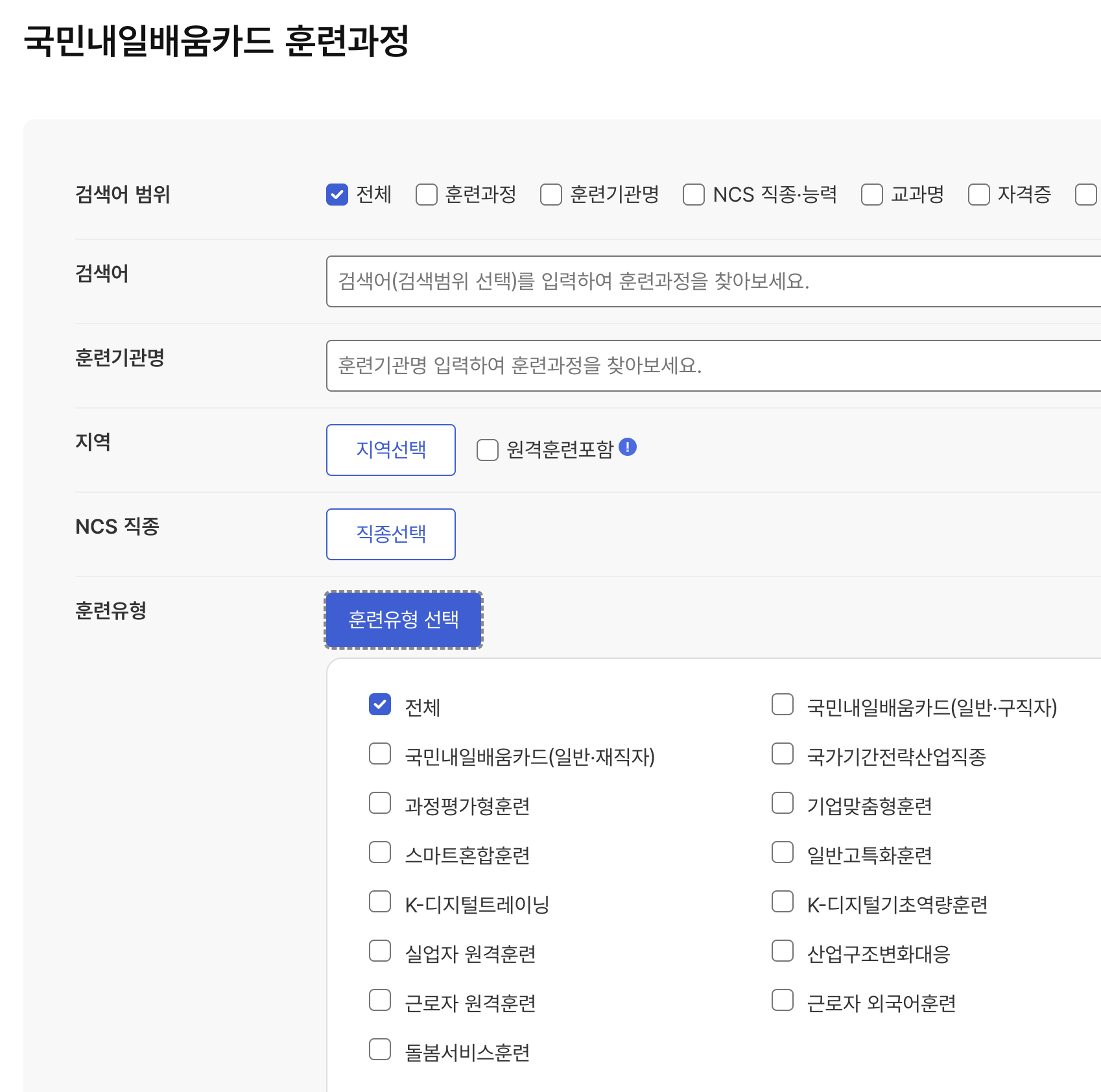The width and height of the screenshot is (1101, 1092).
Task: Check the 훈련과정 search scope box
Action: pyautogui.click(x=427, y=195)
